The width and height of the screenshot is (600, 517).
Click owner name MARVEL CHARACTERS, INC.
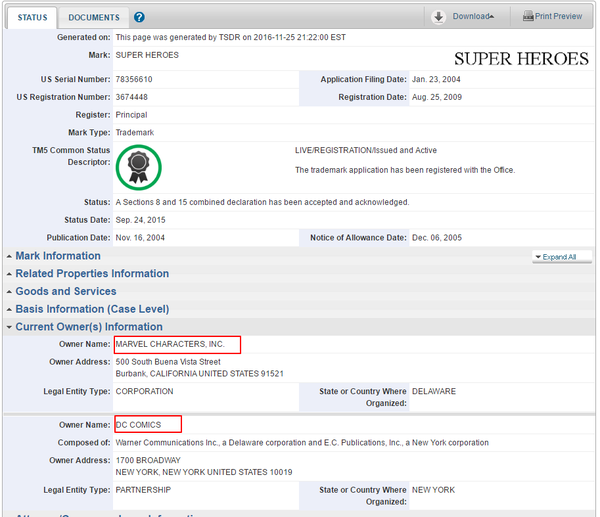(170, 344)
